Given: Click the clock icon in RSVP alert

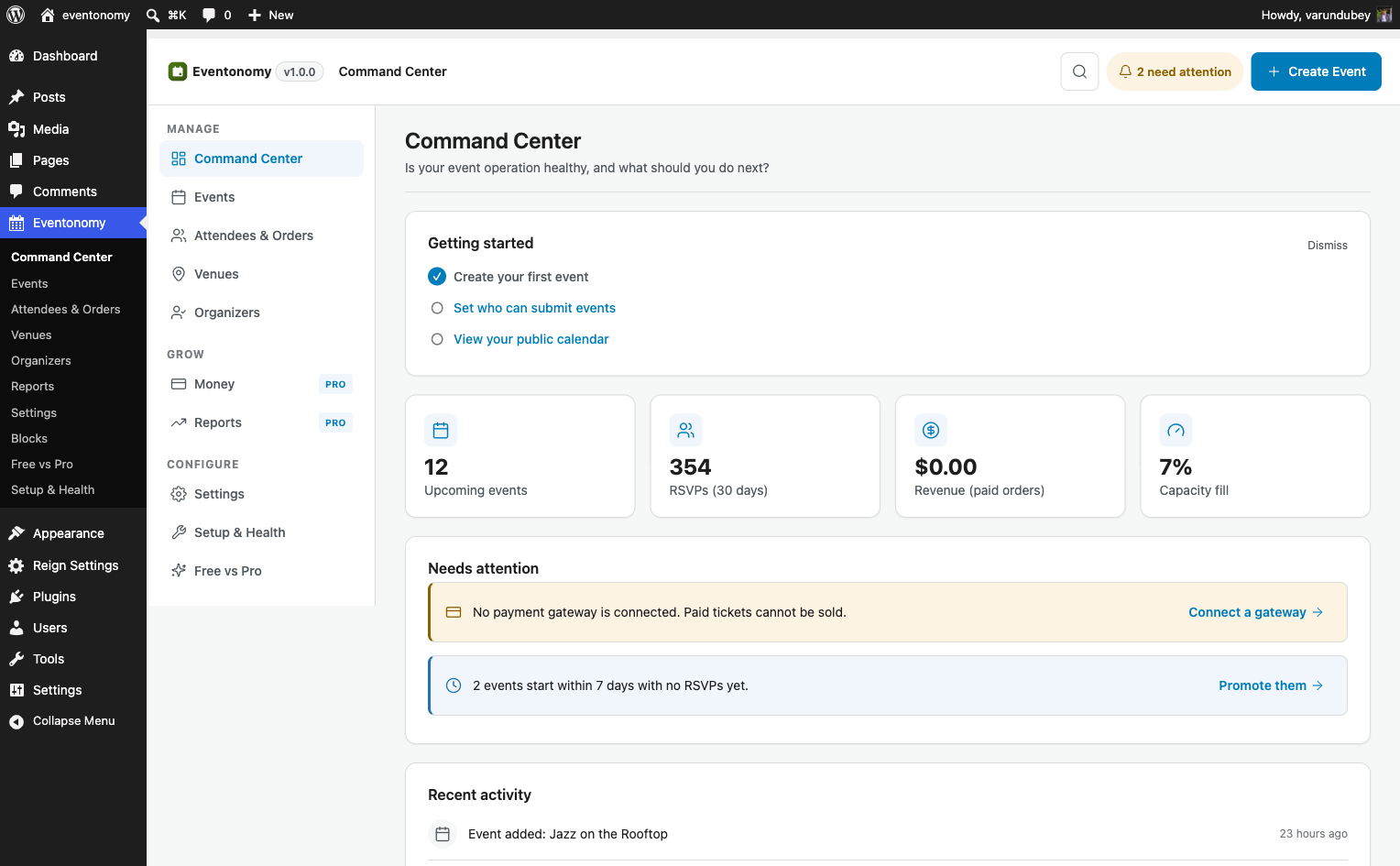Looking at the screenshot, I should coord(454,685).
